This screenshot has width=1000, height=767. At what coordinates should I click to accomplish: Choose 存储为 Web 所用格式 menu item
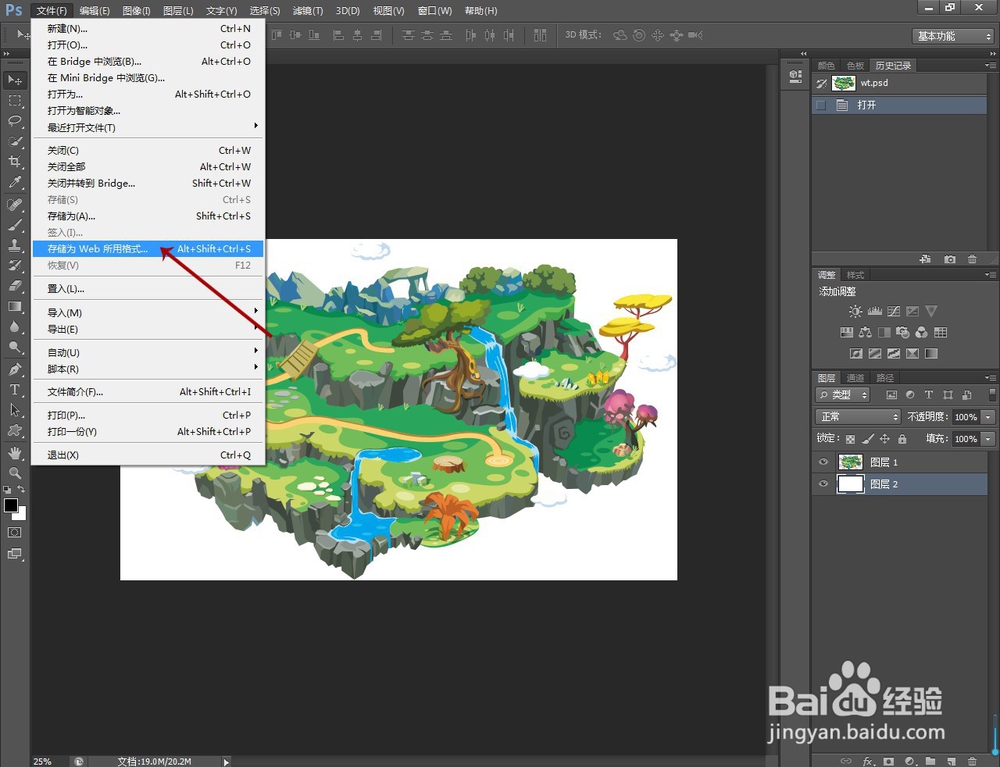148,249
